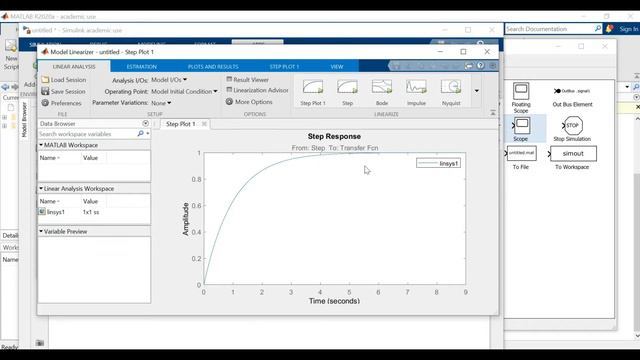Select the Stop Simulation block
Screen dimensions: 640x360
tap(572, 129)
